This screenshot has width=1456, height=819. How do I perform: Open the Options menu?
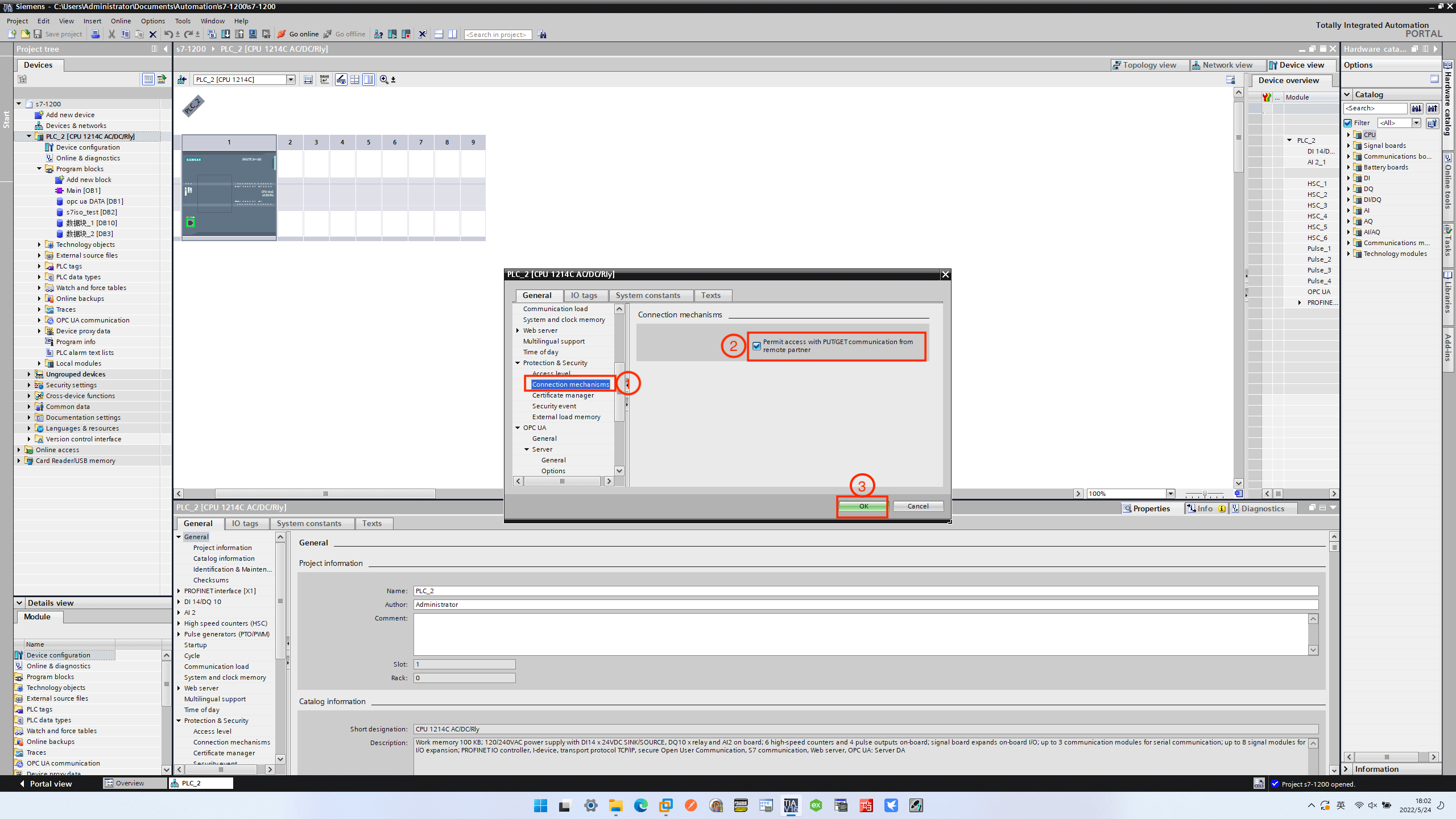(152, 21)
